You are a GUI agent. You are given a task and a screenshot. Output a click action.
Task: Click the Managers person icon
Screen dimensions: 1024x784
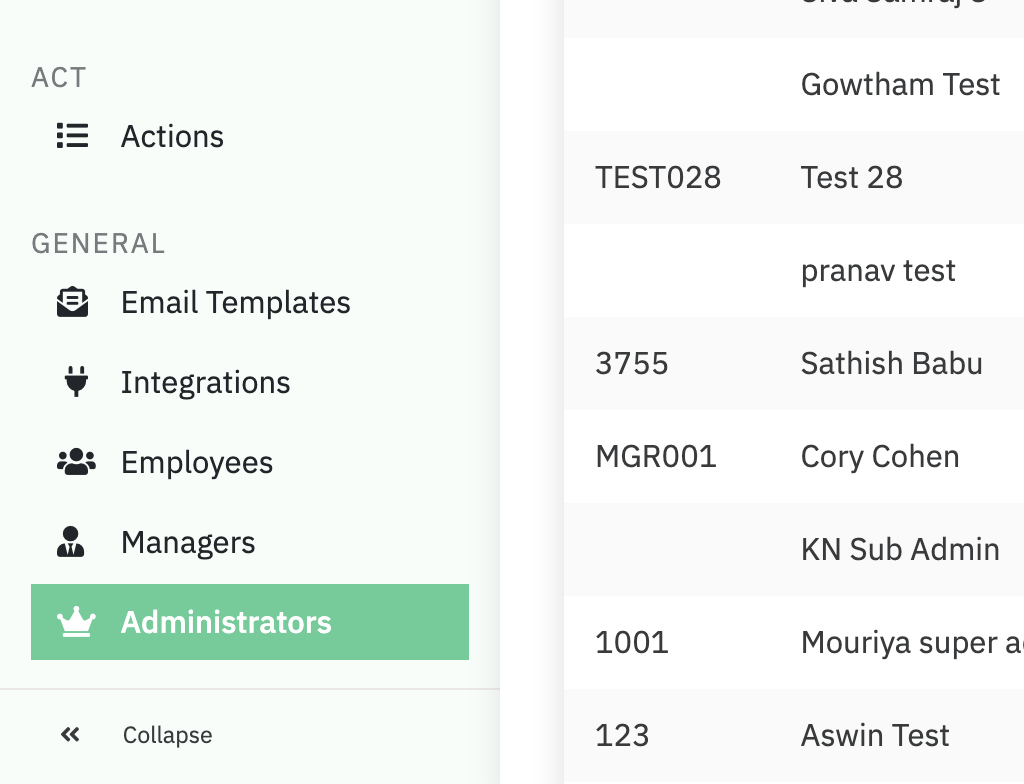(70, 542)
